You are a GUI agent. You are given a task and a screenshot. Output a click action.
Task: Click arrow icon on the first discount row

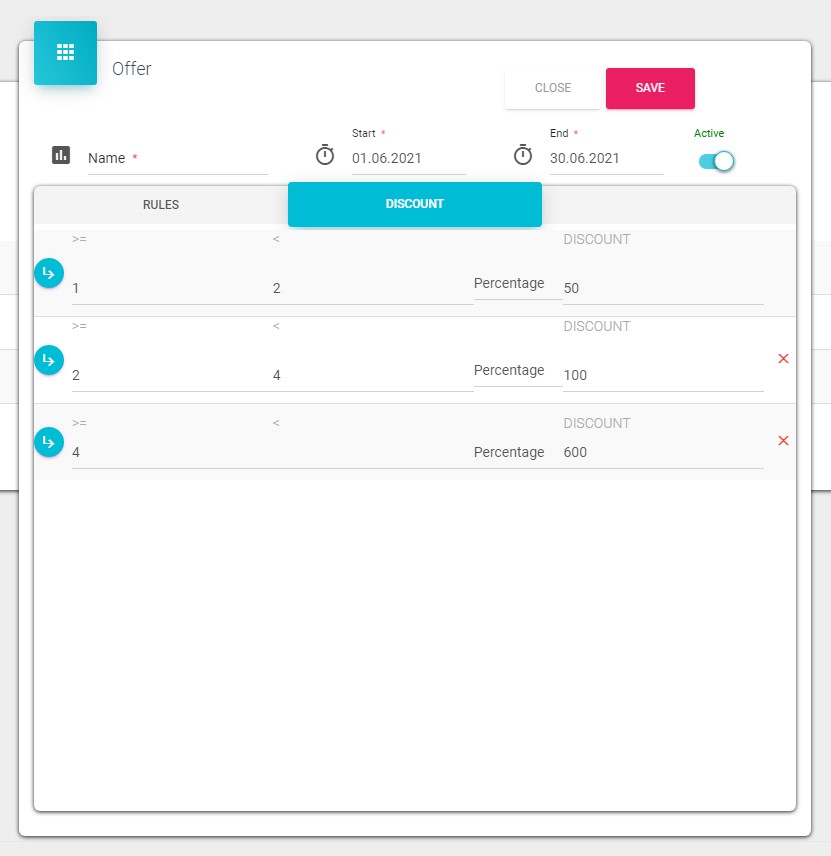[49, 273]
